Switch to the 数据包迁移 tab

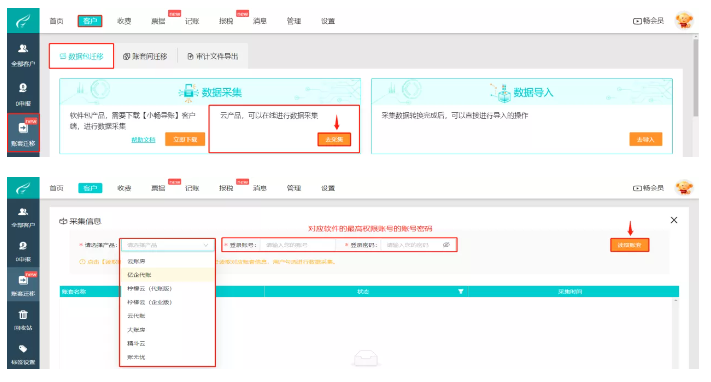[x=82, y=56]
